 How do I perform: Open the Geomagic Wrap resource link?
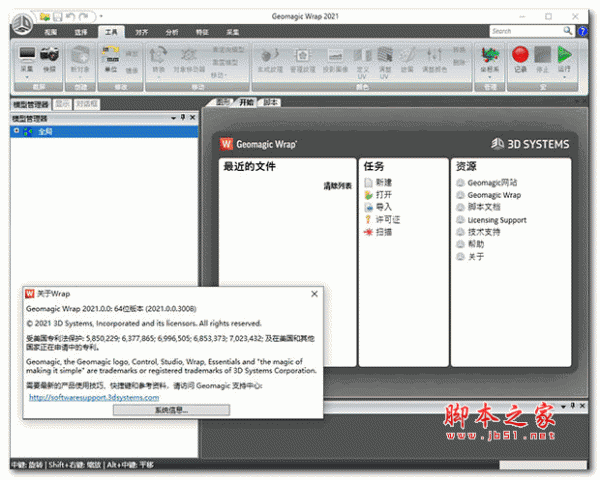pyautogui.click(x=494, y=195)
